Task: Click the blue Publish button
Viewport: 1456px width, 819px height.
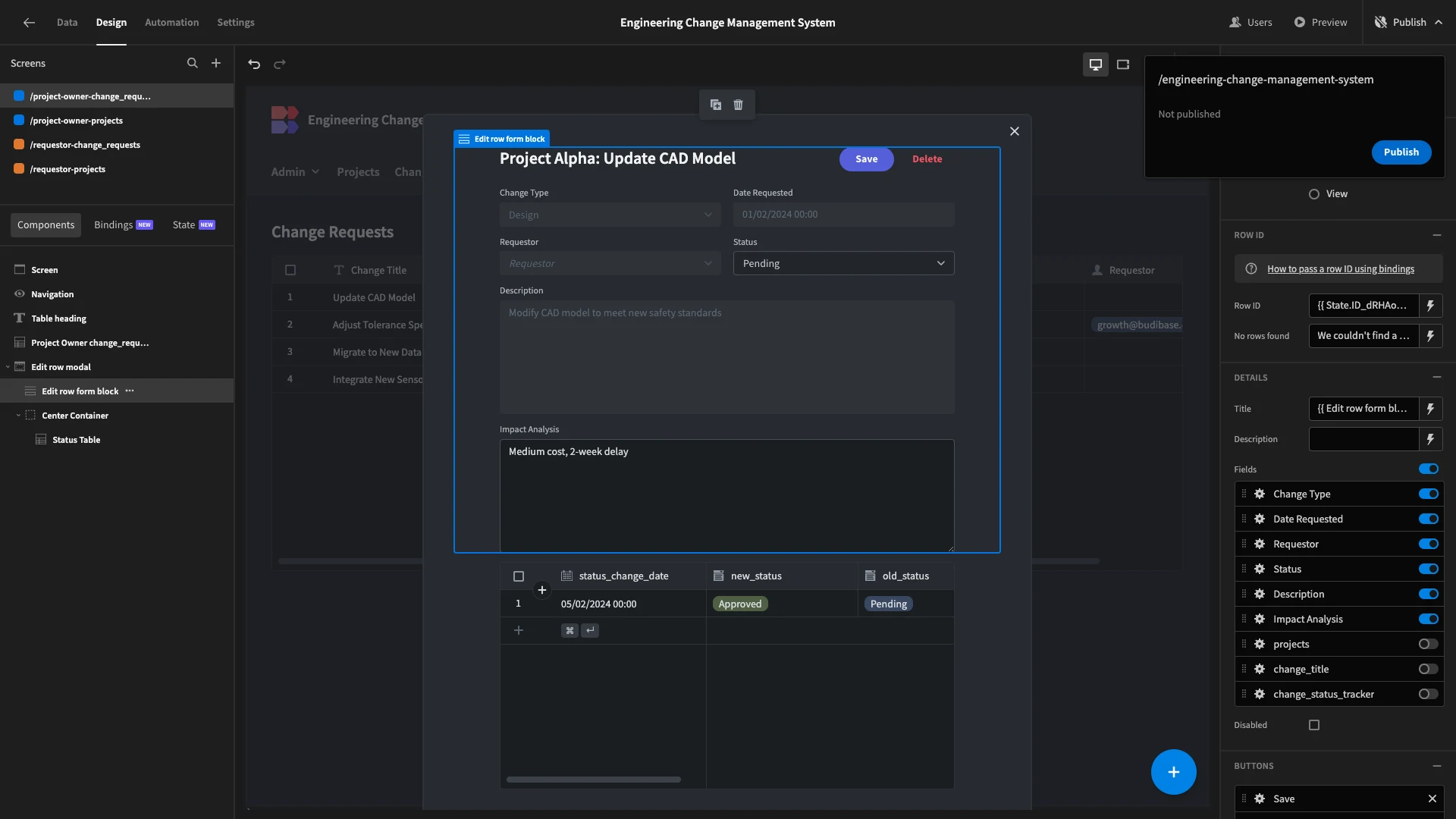Action: 1401,152
